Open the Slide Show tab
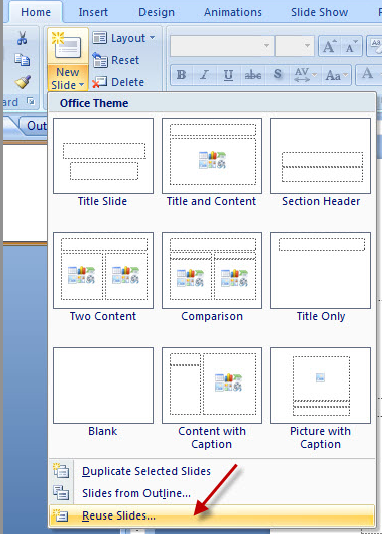This screenshot has height=534, width=382. [319, 12]
